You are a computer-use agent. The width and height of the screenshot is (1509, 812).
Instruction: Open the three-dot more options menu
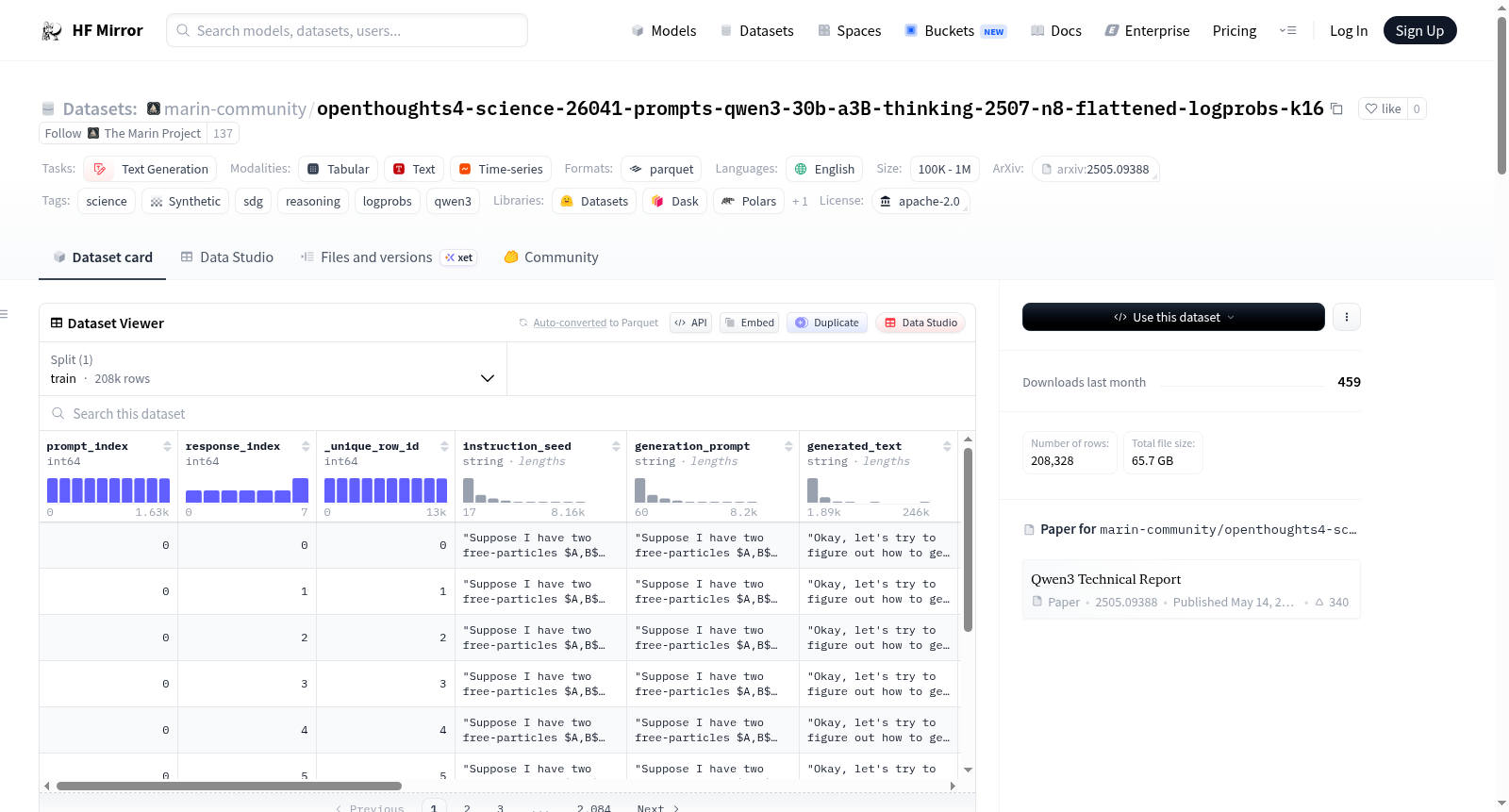(x=1347, y=317)
